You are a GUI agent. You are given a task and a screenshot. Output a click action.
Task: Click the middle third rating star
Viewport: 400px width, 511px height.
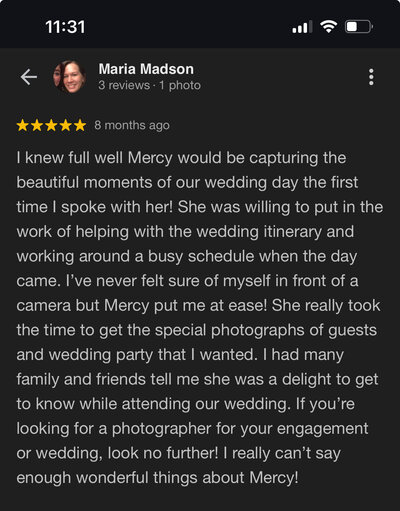[x=51, y=125]
